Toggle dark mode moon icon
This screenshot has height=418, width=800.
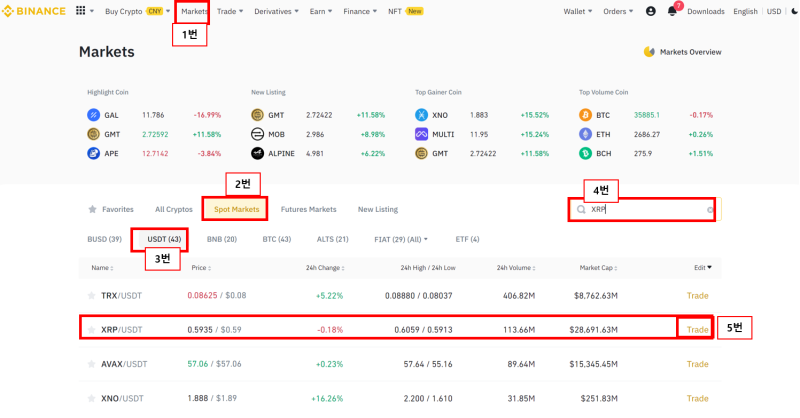pyautogui.click(x=795, y=11)
